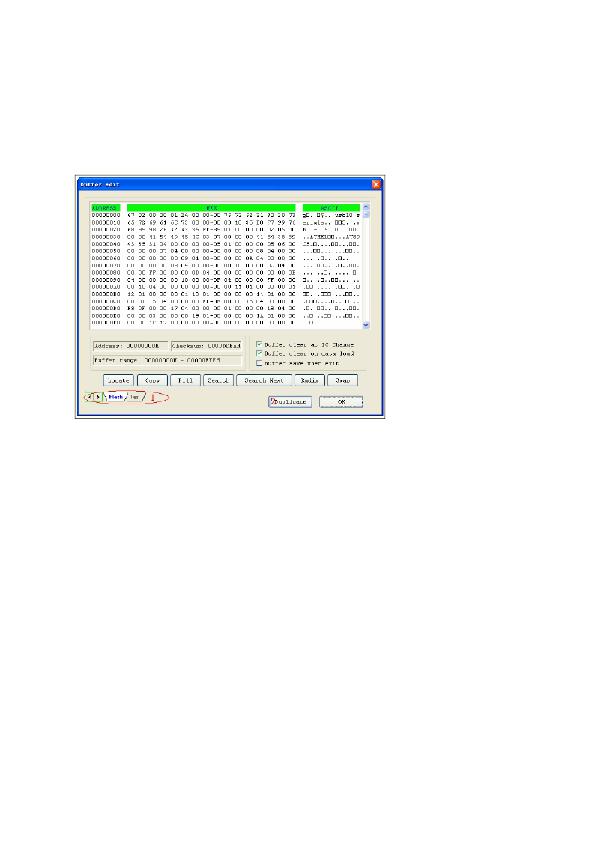Viewport: 594px width, 841px height.
Task: Click the Locate button
Action: pos(118,380)
